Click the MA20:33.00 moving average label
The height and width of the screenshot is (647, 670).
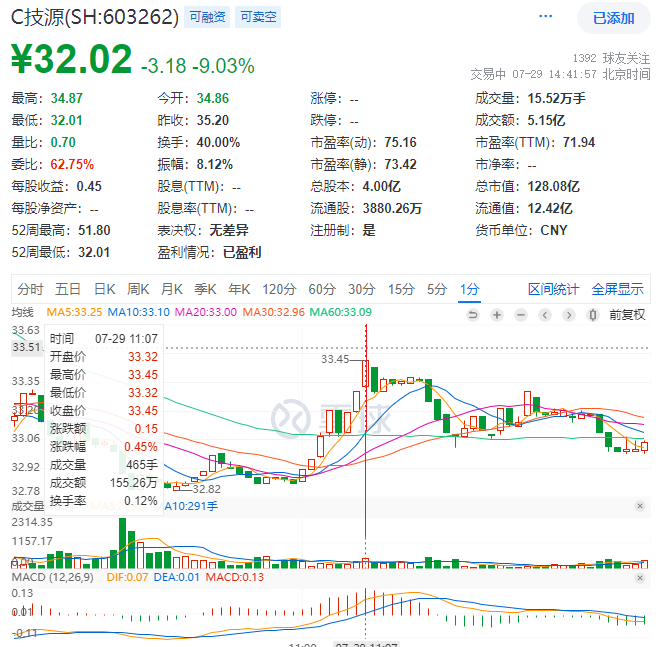pos(206,312)
